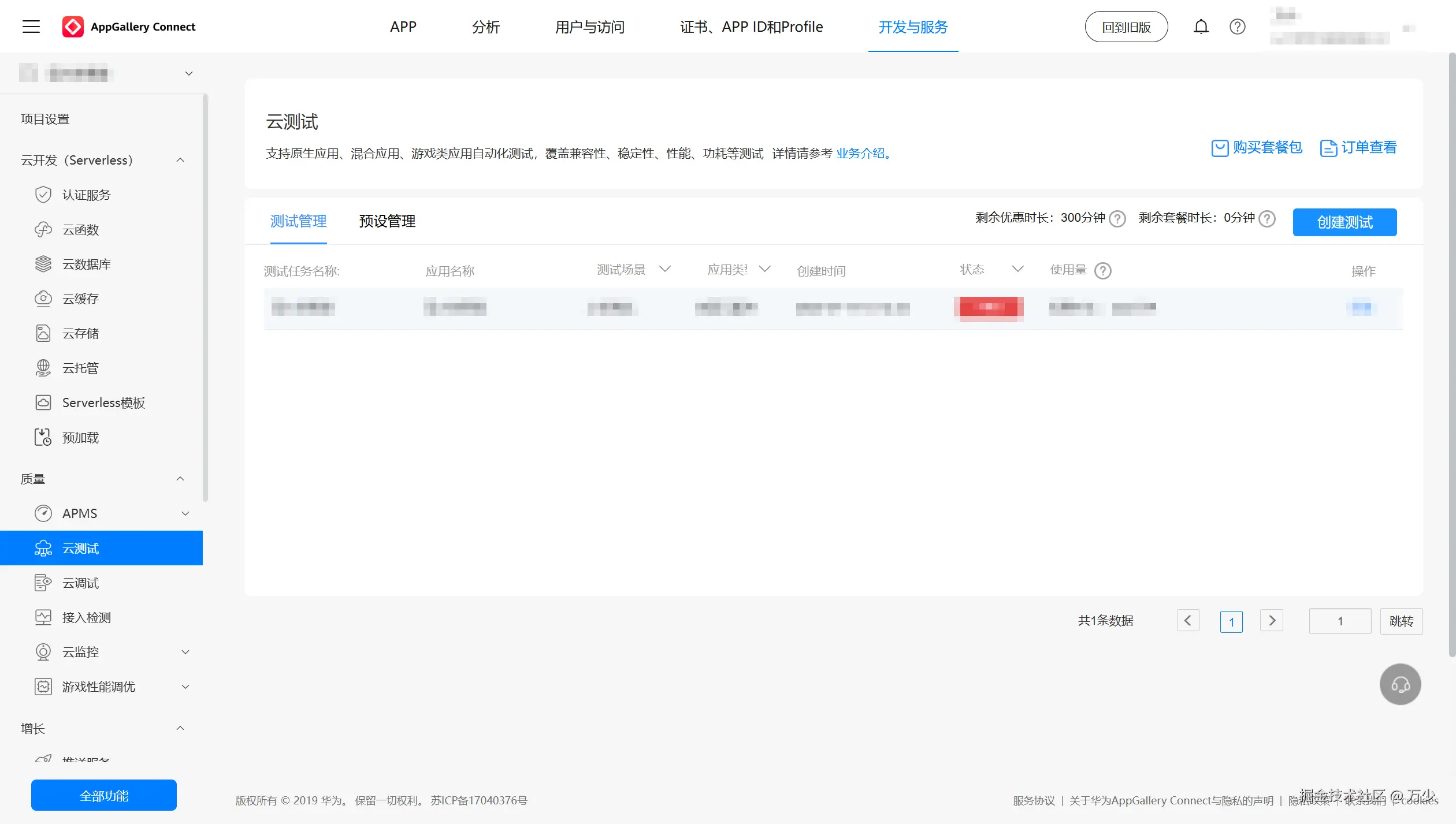Click the page number jump input field
The image size is (1456, 824).
pyautogui.click(x=1340, y=621)
